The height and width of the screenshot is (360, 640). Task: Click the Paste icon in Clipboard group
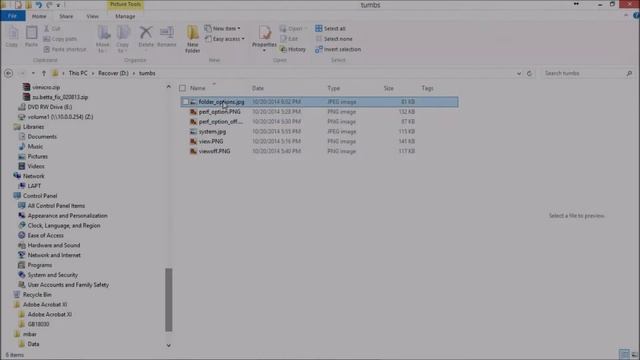click(31, 37)
